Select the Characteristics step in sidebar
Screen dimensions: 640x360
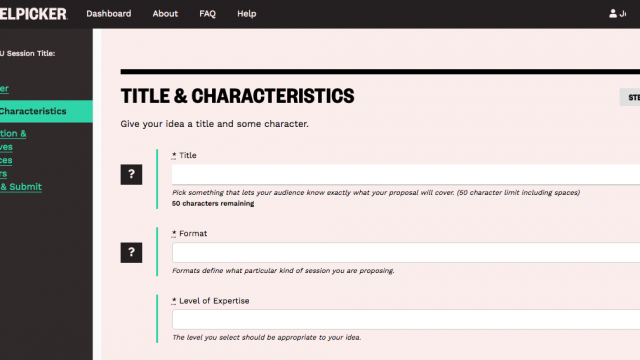(46, 111)
